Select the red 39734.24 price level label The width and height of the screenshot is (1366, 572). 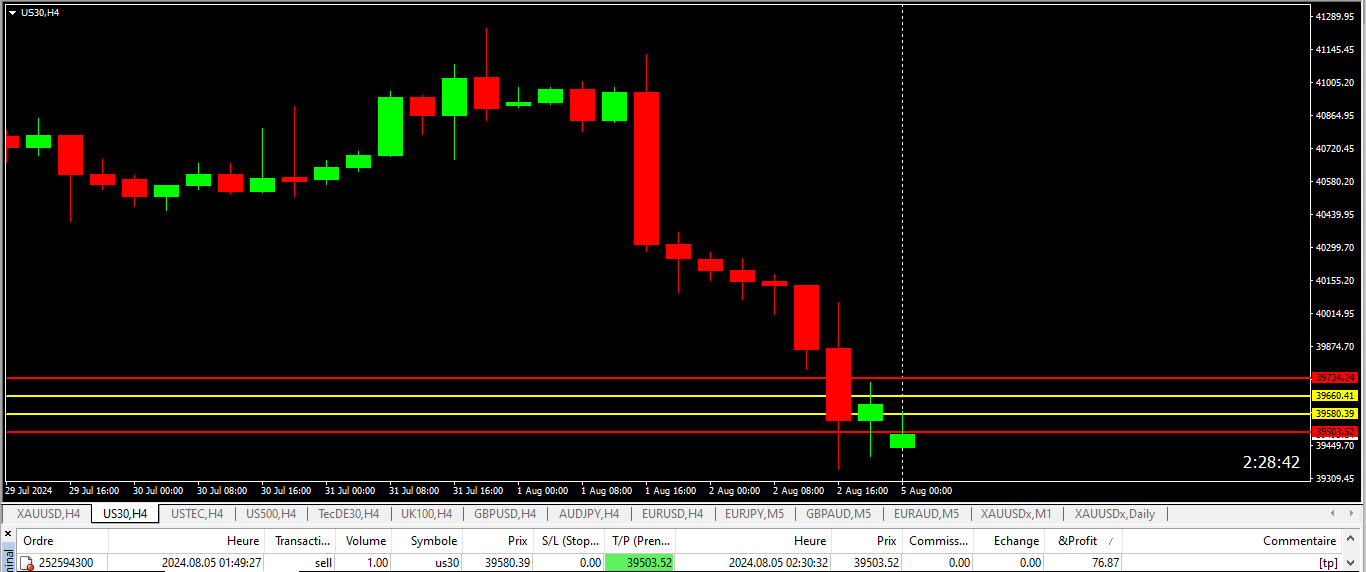1335,378
